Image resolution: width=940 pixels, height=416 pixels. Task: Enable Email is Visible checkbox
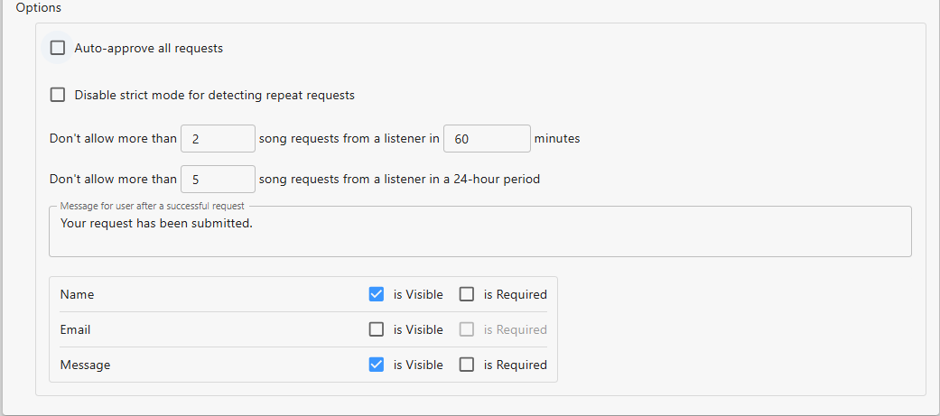pos(376,330)
